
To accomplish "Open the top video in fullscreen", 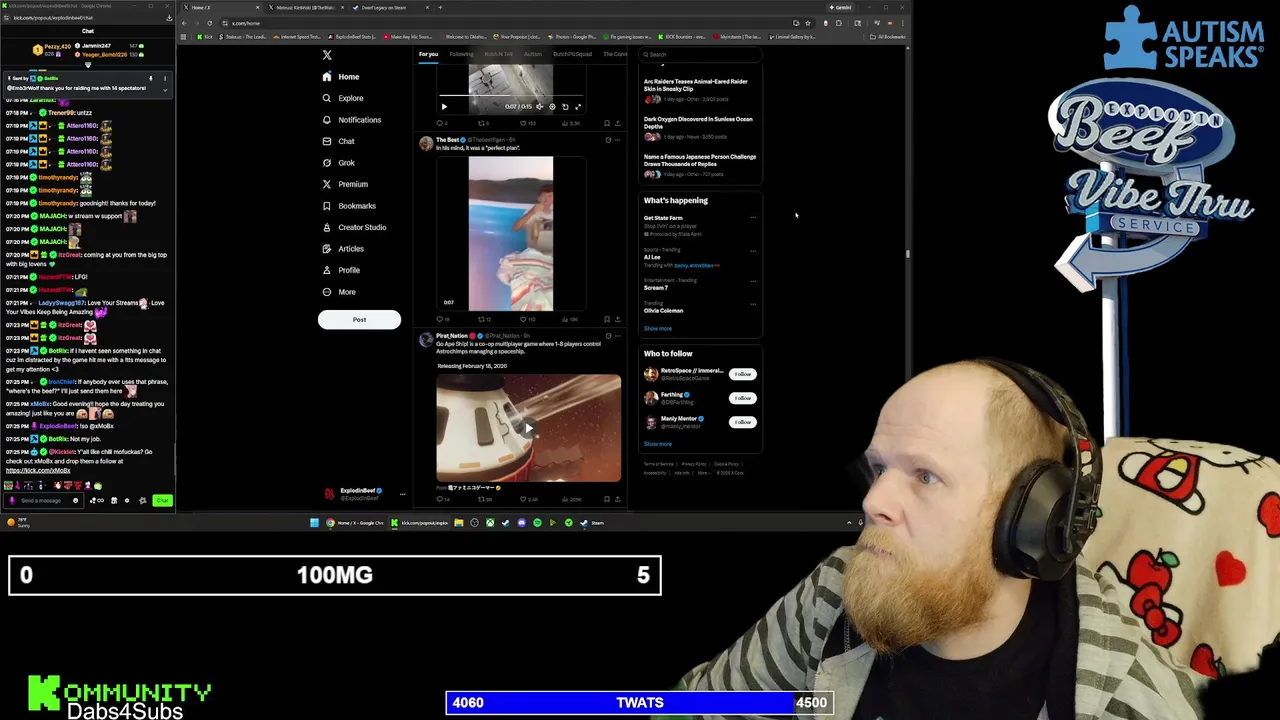I will tap(577, 106).
